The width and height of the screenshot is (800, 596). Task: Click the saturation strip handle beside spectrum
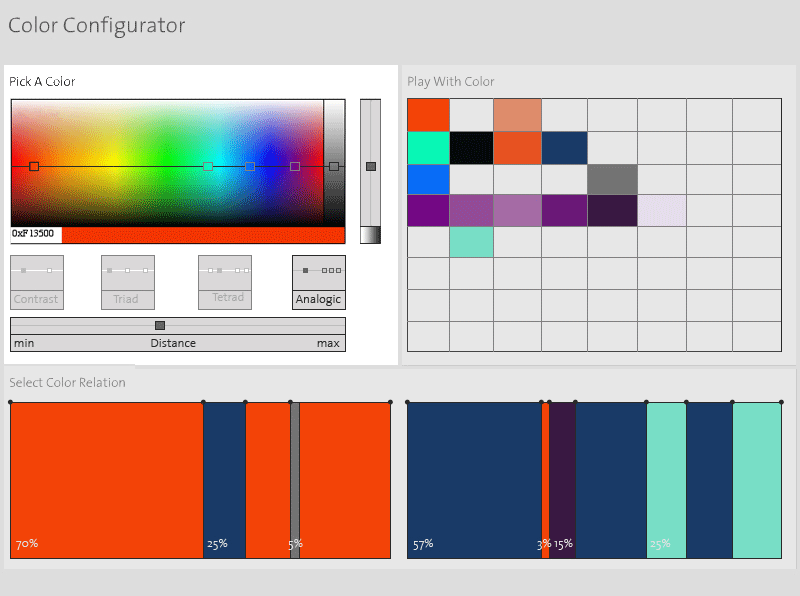tap(334, 166)
